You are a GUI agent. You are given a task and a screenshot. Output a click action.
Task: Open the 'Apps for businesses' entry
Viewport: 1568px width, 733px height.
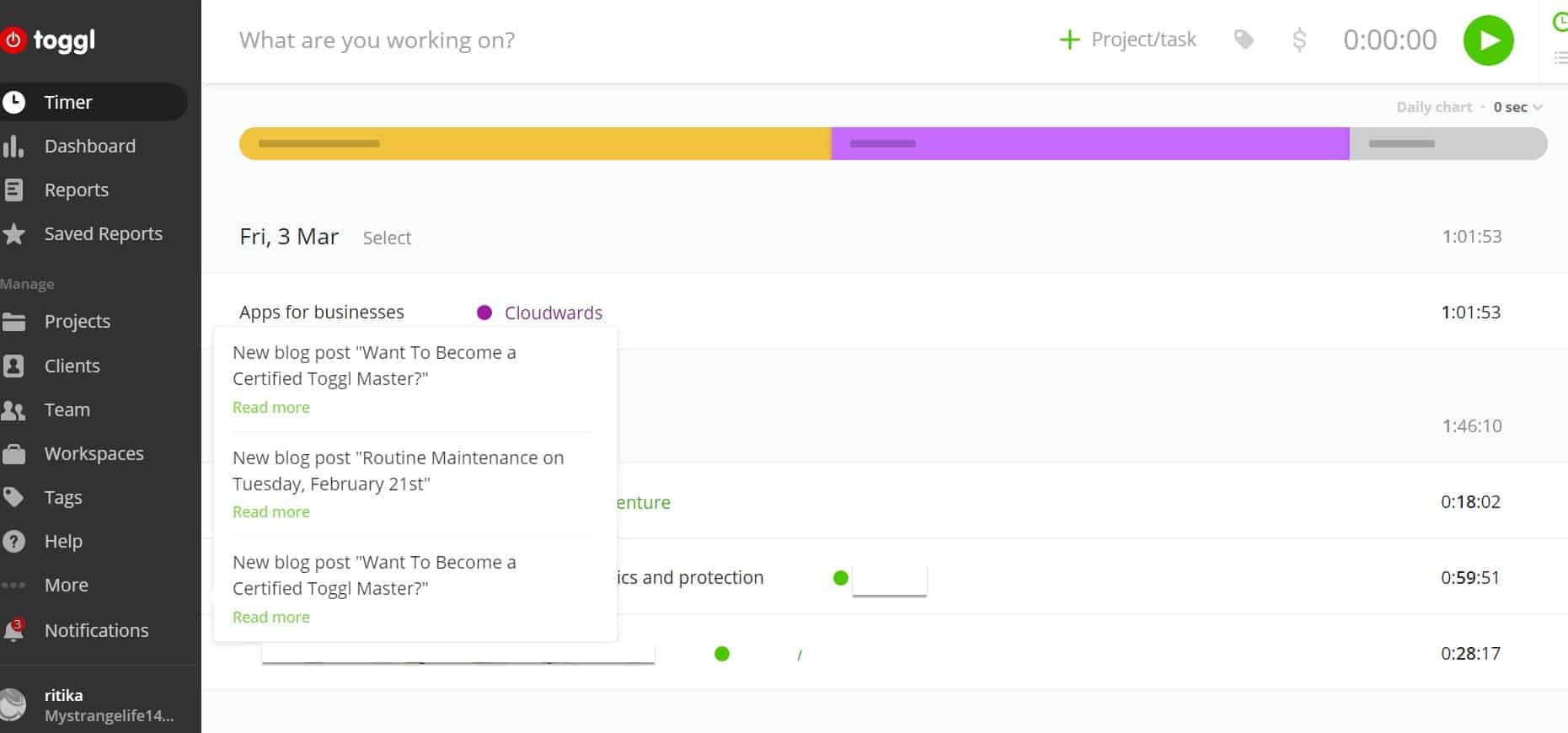tap(322, 312)
